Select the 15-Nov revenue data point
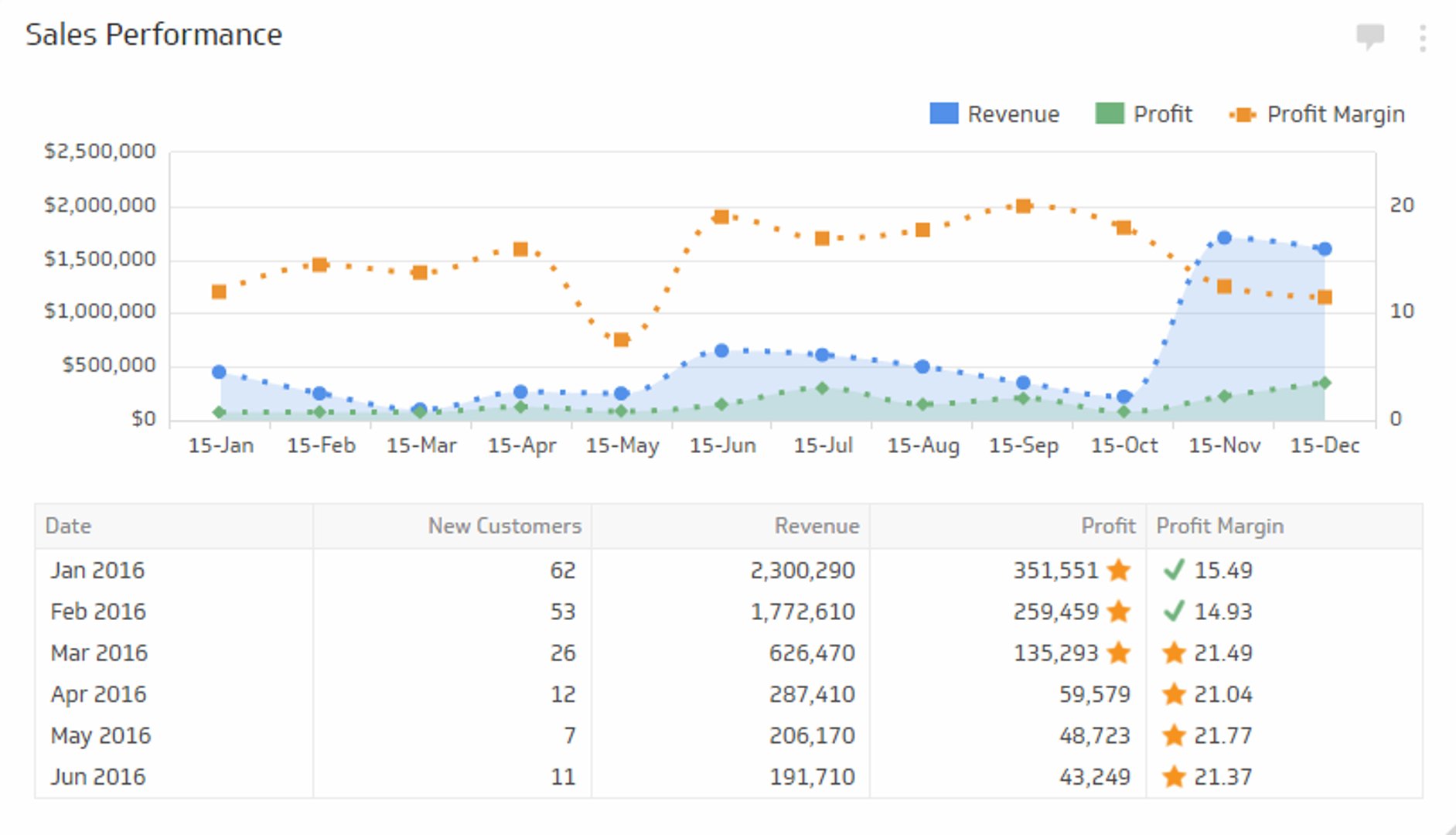 coord(1224,238)
